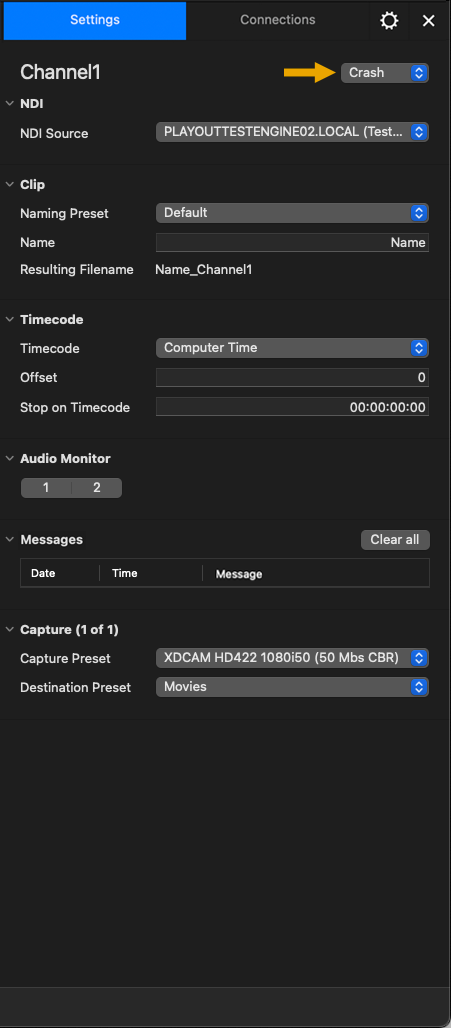Collapse the Audio Monitor section chevron

pos(10,458)
